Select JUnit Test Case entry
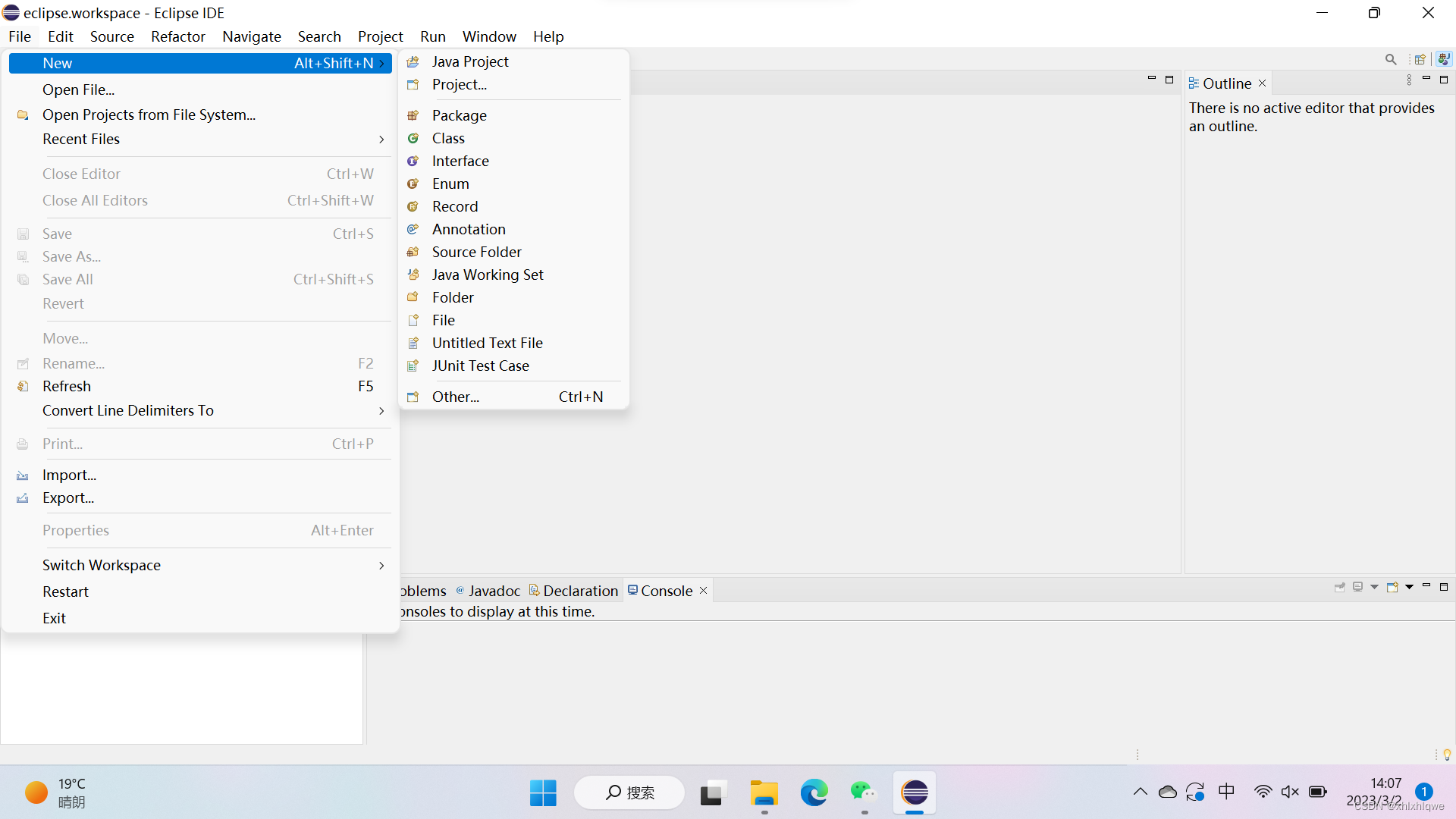The height and width of the screenshot is (819, 1456). pos(480,366)
